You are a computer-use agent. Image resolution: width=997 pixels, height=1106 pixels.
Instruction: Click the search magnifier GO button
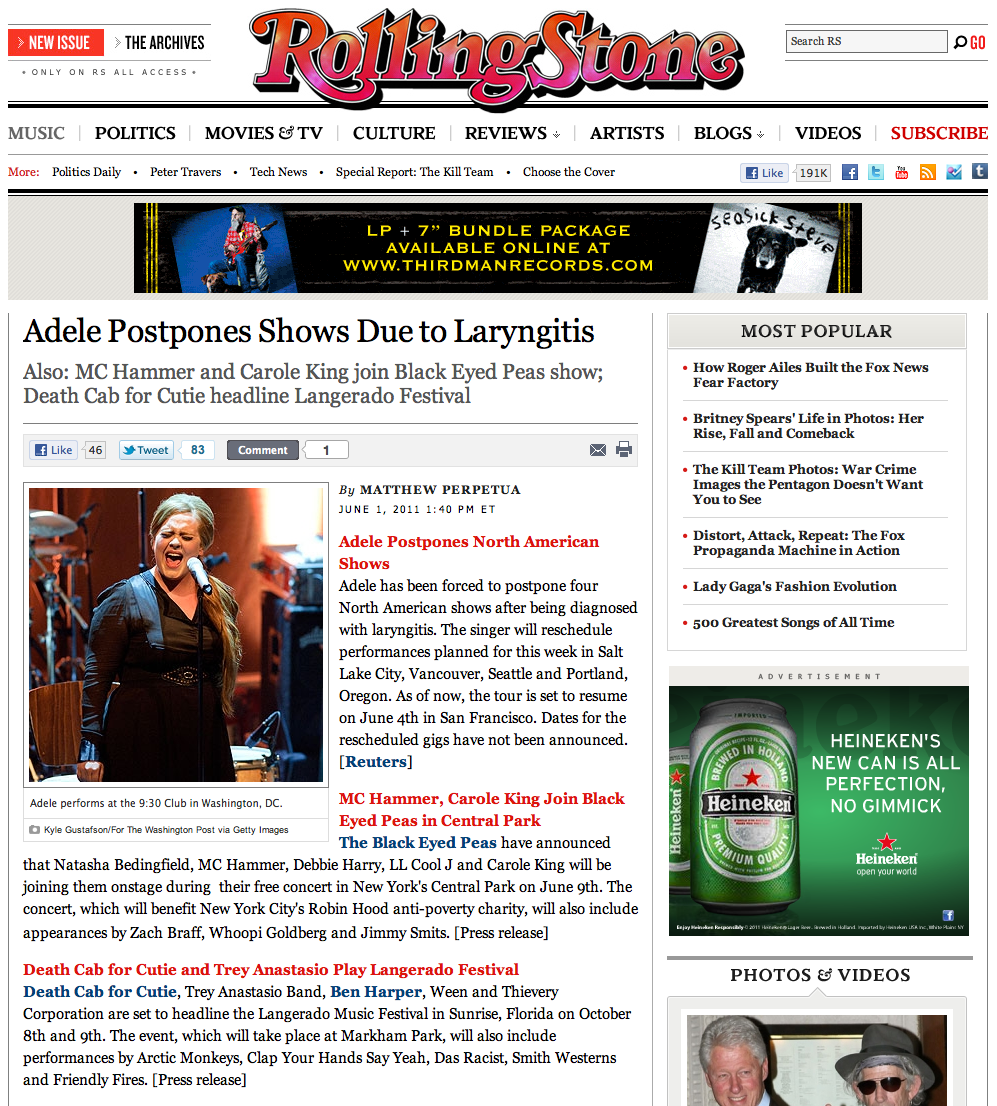pyautogui.click(x=969, y=42)
